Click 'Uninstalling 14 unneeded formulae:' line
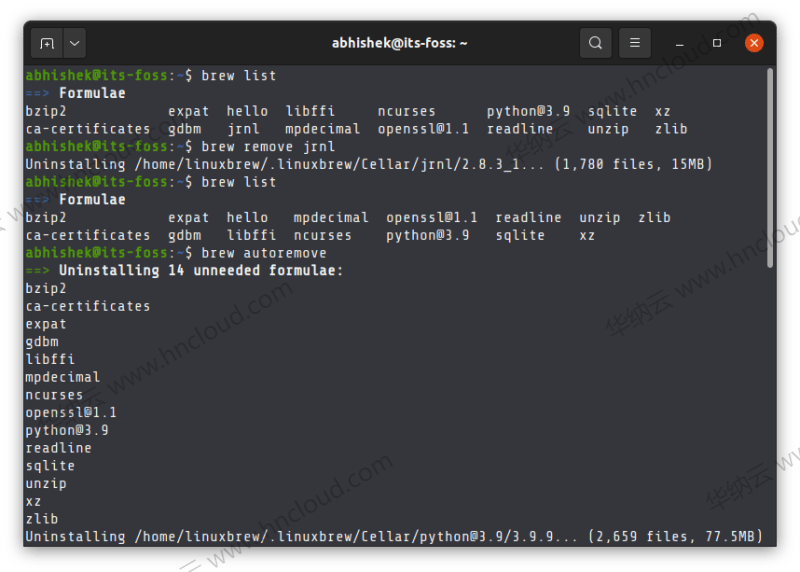This screenshot has width=800, height=572. click(201, 270)
